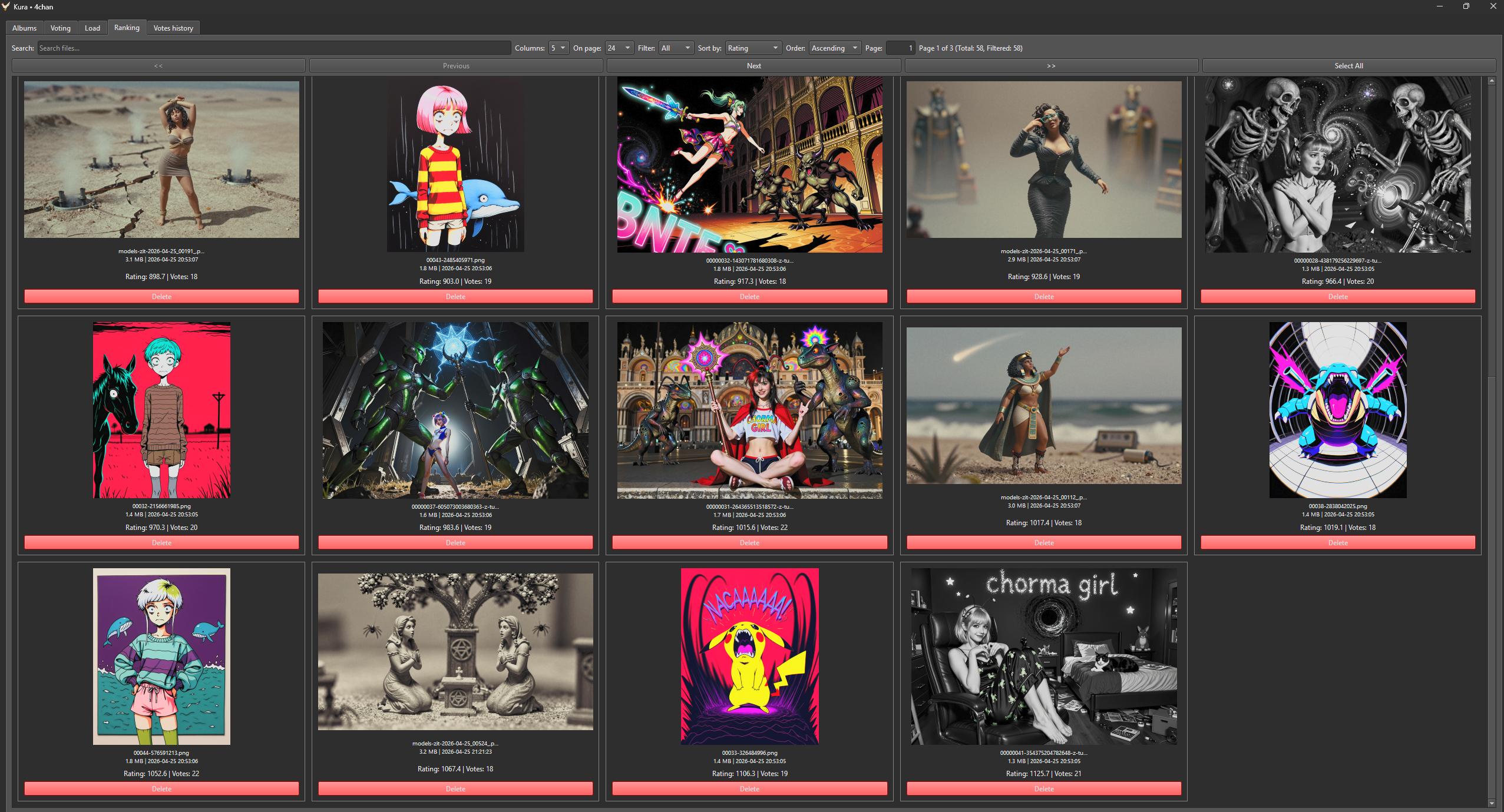Viewport: 1504px width, 812px height.
Task: Open the Filter dropdown set to All
Action: (x=675, y=48)
